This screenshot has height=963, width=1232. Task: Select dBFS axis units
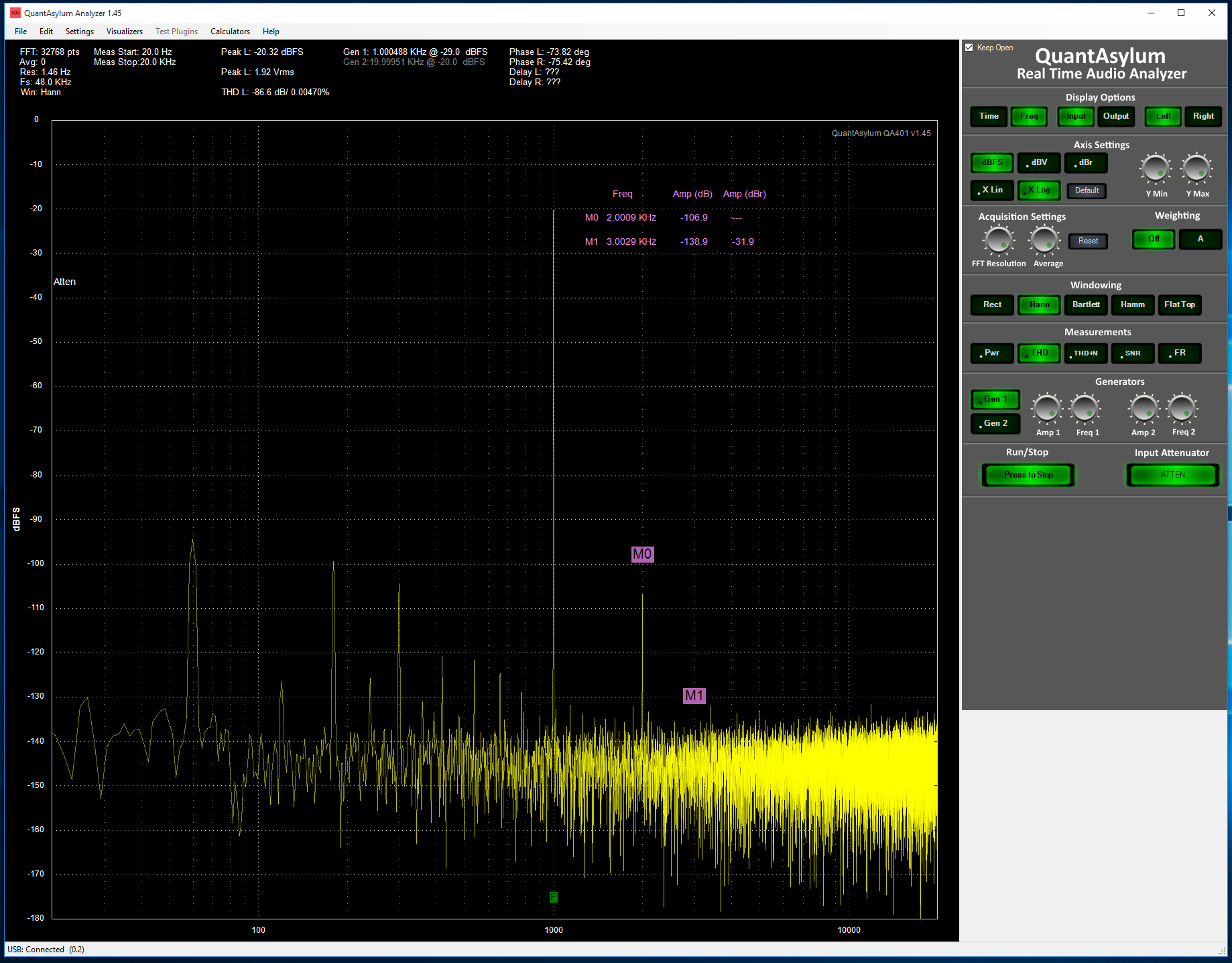(x=992, y=162)
